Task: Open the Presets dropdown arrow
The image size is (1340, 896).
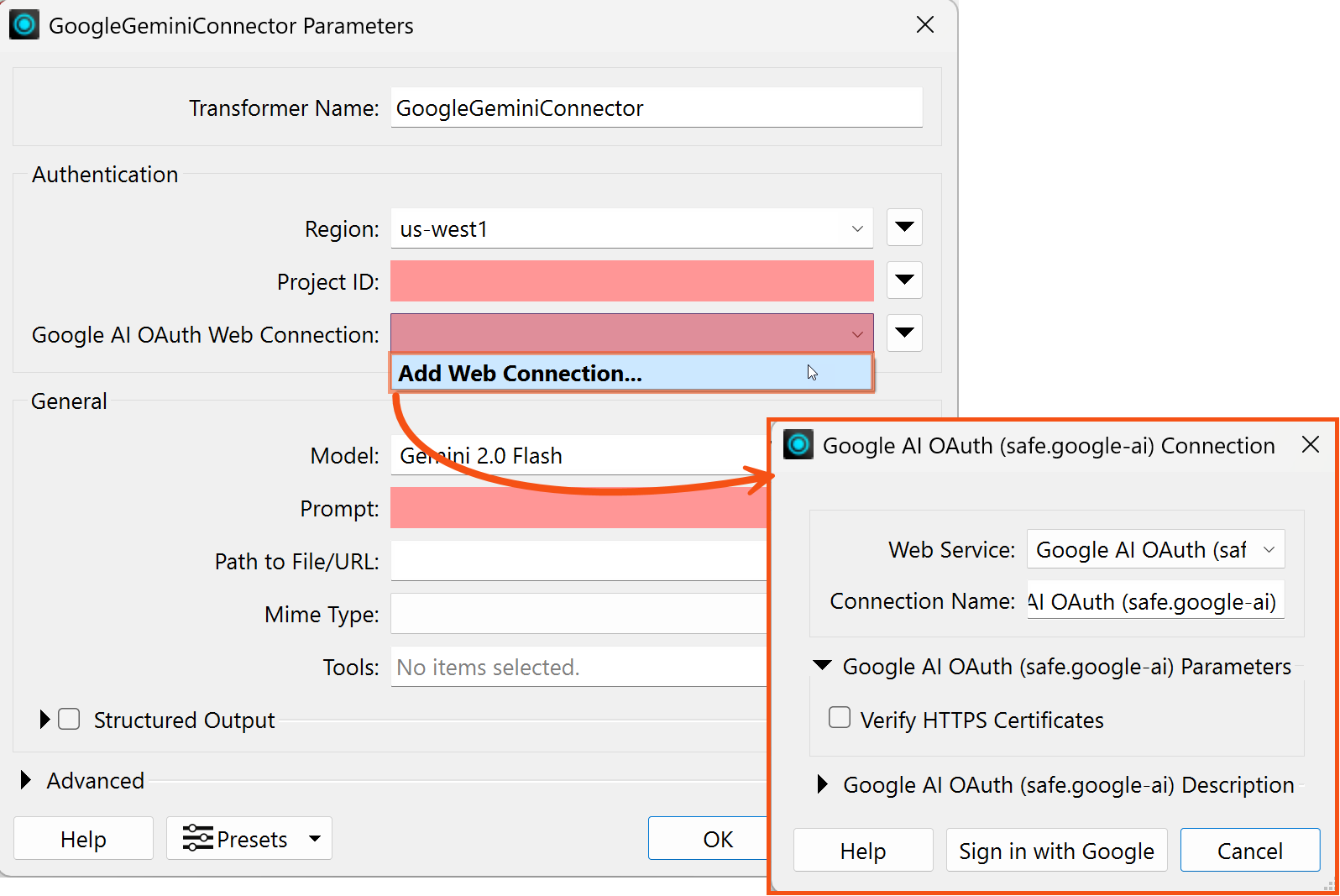Action: (315, 838)
